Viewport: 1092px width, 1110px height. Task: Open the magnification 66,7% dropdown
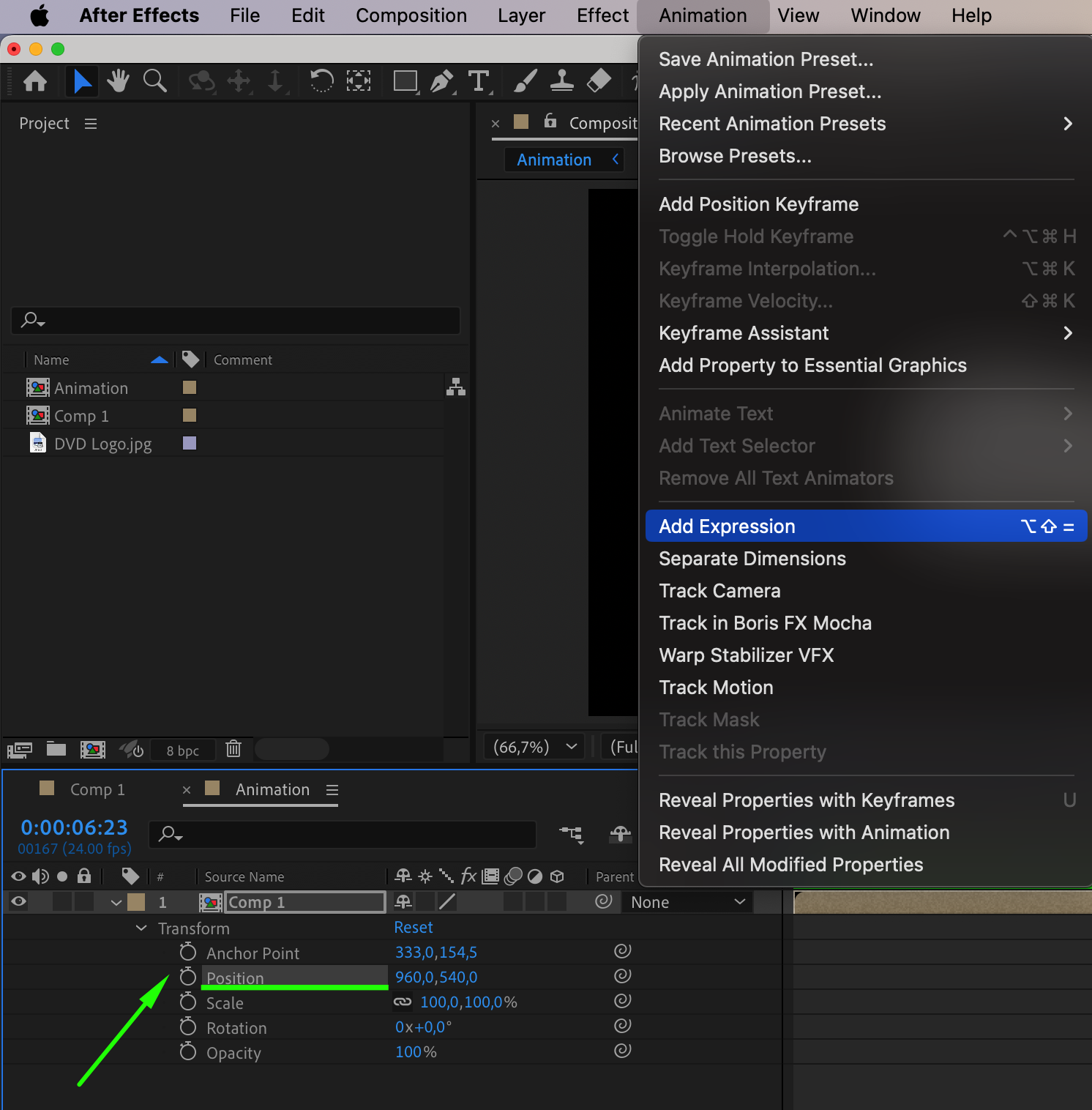click(x=534, y=747)
